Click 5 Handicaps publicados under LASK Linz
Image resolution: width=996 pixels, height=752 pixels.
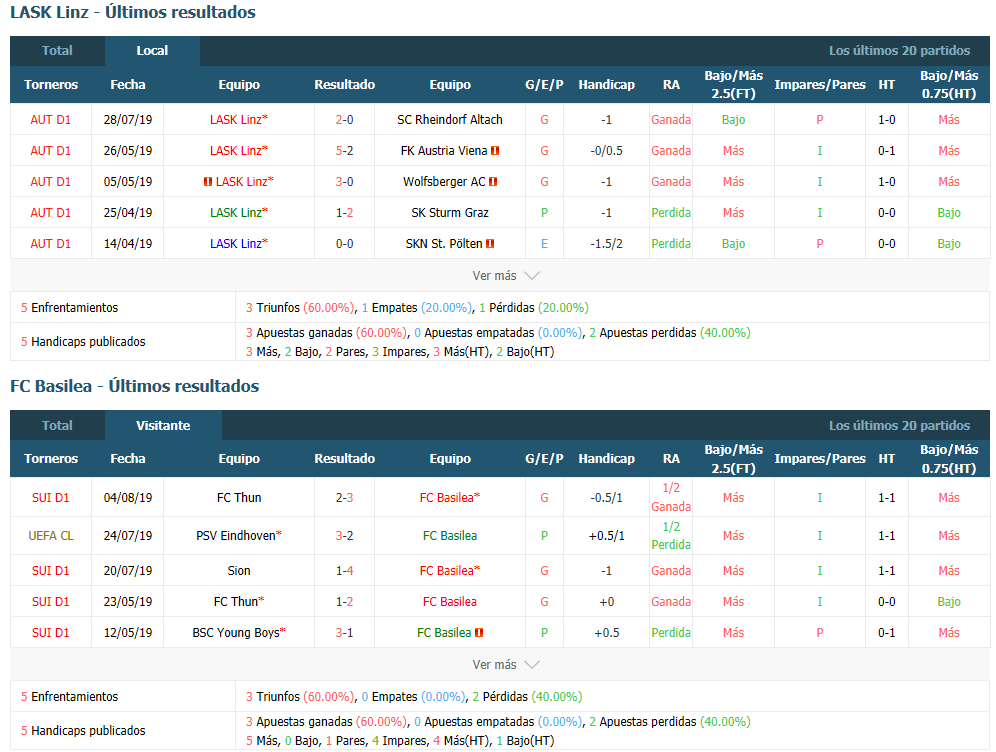click(x=83, y=342)
